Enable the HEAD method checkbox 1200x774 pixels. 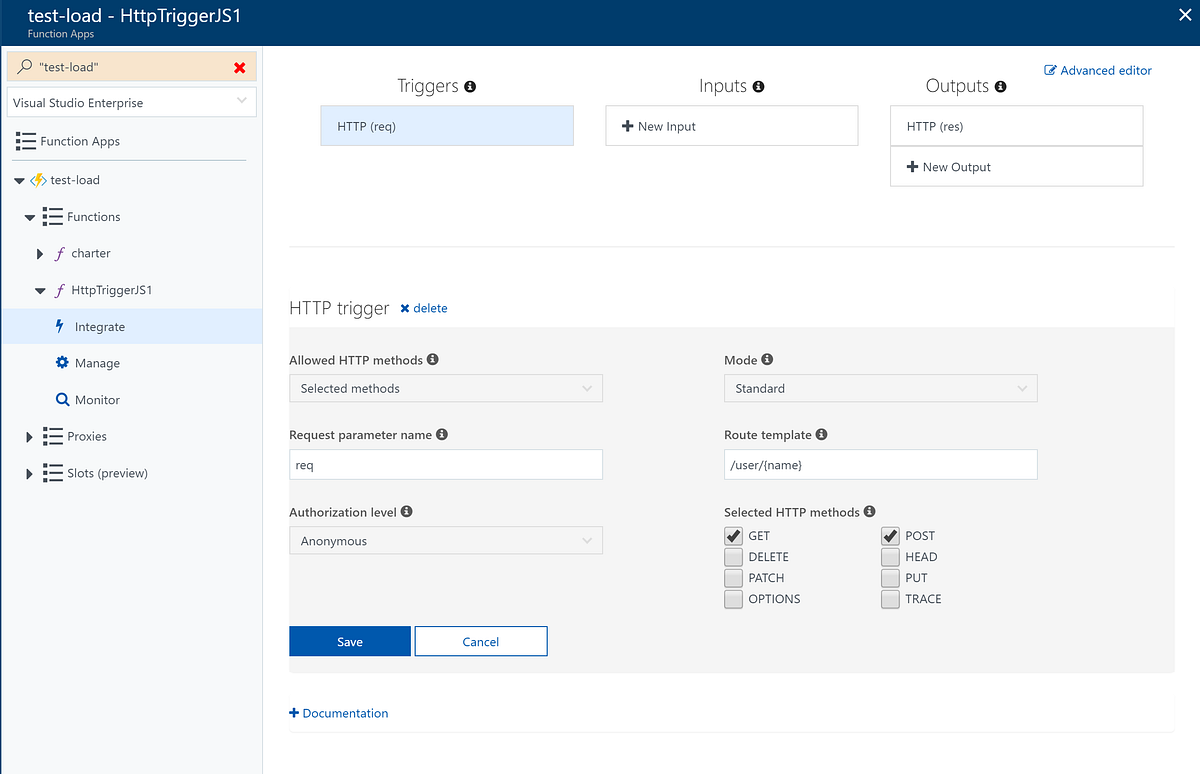coord(890,557)
